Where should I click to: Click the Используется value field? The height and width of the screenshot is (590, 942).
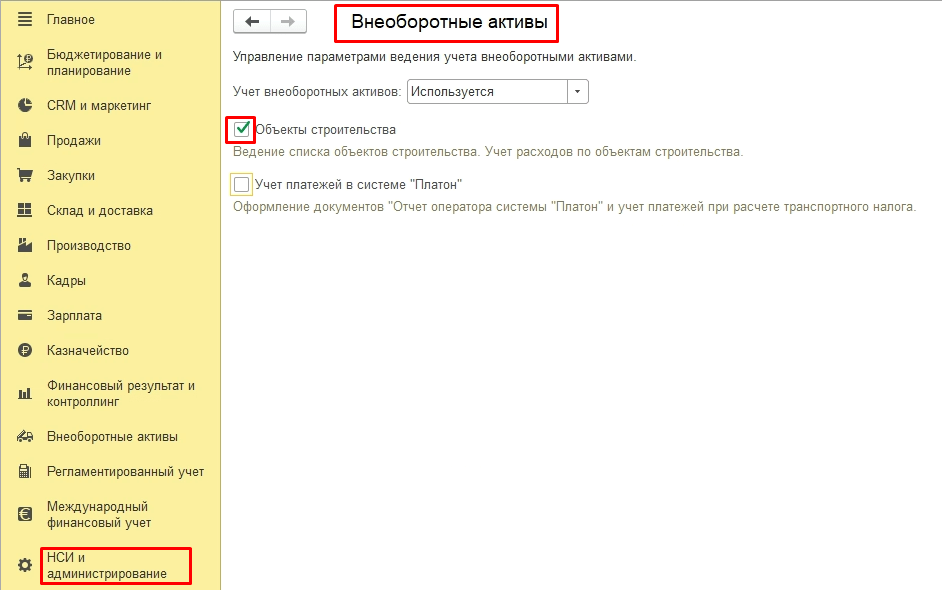pyautogui.click(x=487, y=91)
